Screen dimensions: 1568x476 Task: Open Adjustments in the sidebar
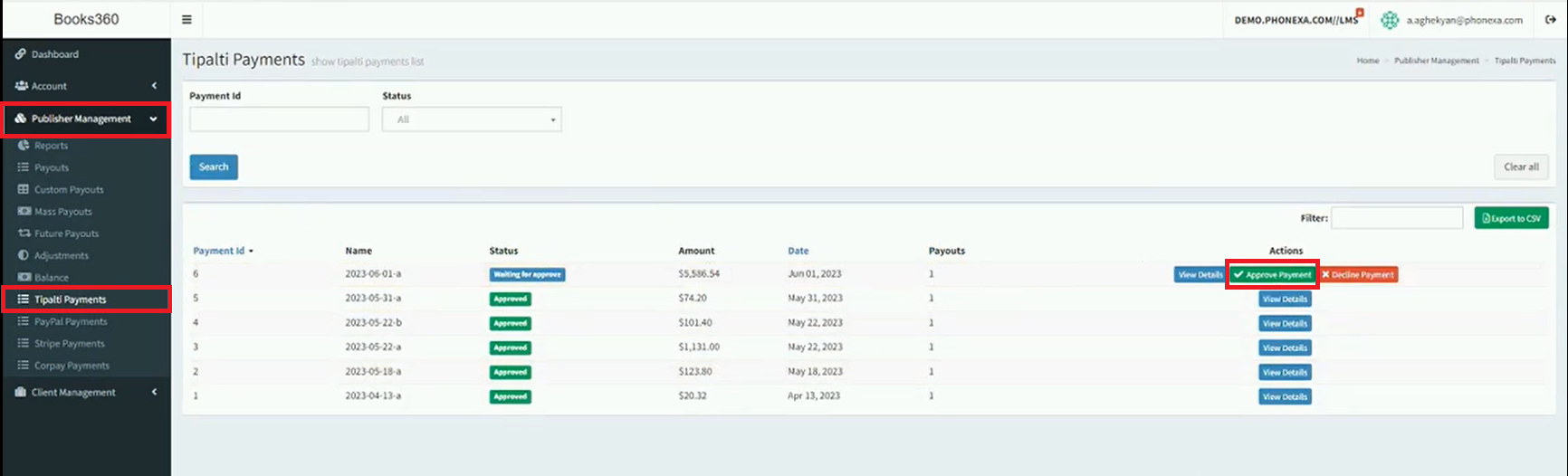pos(61,255)
